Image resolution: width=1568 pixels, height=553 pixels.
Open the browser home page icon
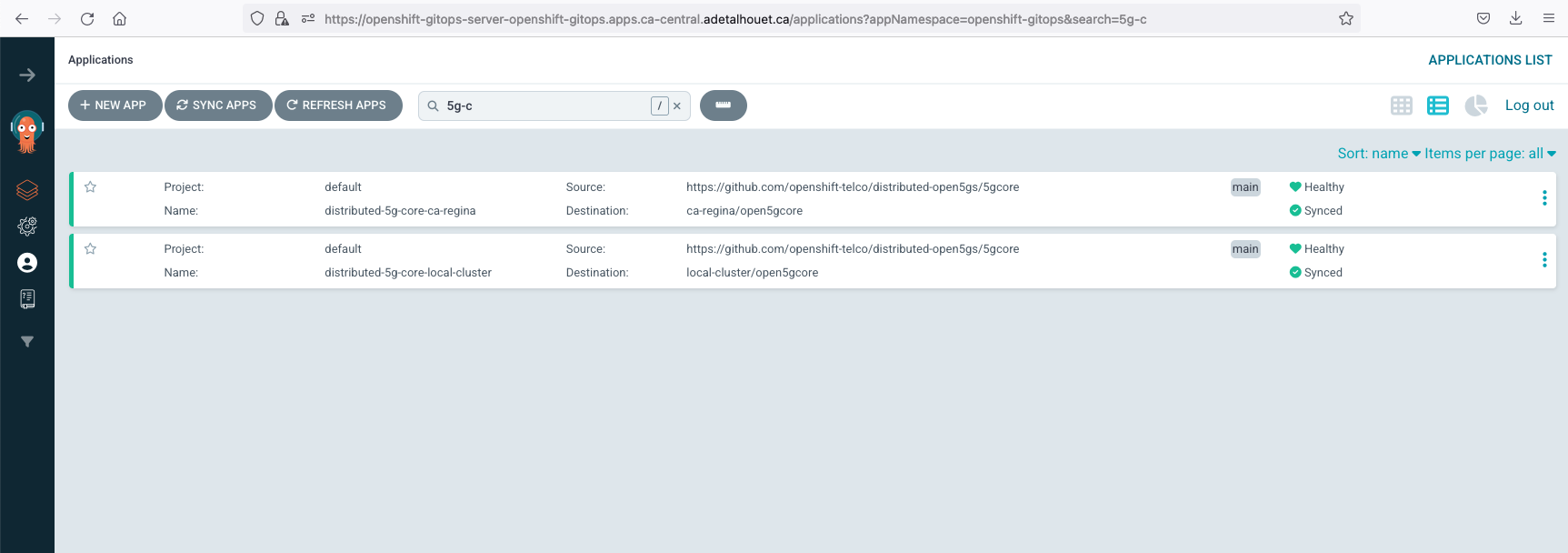pos(119,18)
